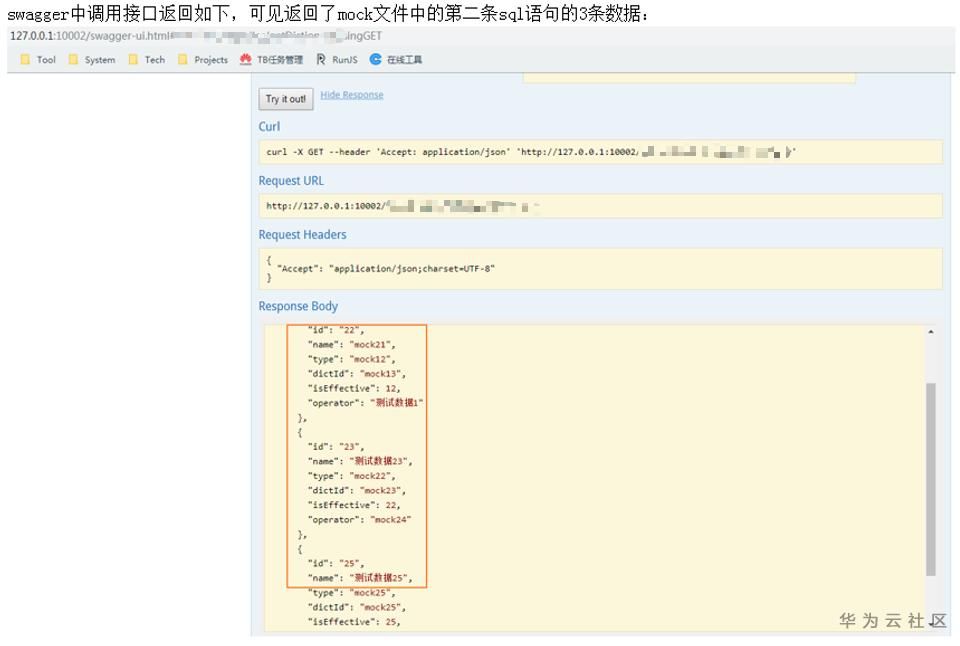Select the "name": "测试数据23" line
This screenshot has width=960, height=646.
(x=360, y=461)
